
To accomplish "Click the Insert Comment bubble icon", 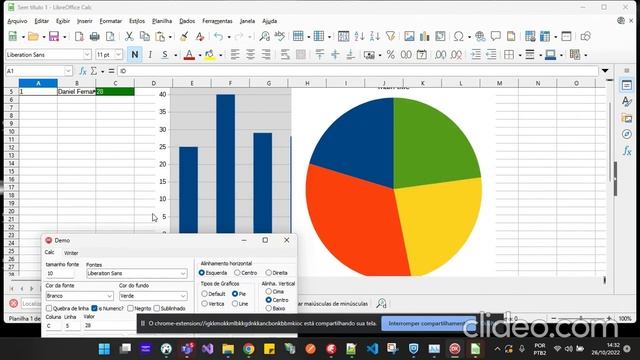I will [x=496, y=36].
